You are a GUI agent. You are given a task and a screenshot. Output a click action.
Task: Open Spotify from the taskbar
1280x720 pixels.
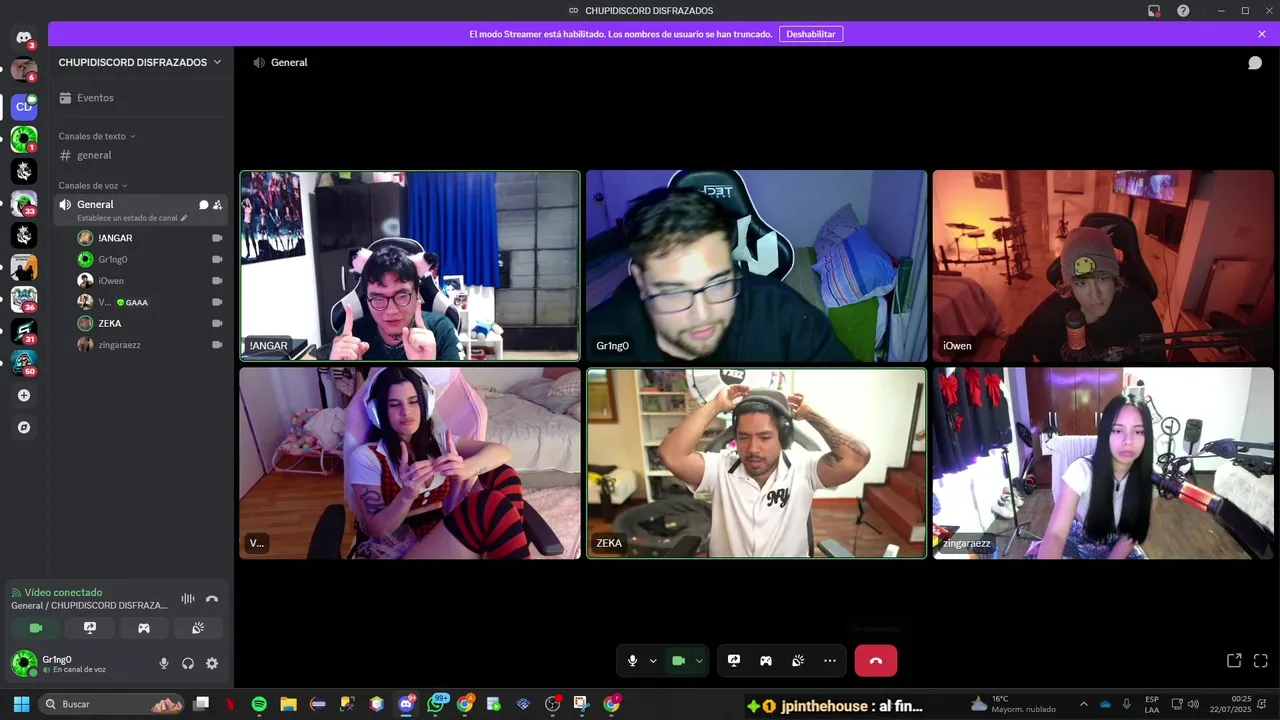point(259,704)
